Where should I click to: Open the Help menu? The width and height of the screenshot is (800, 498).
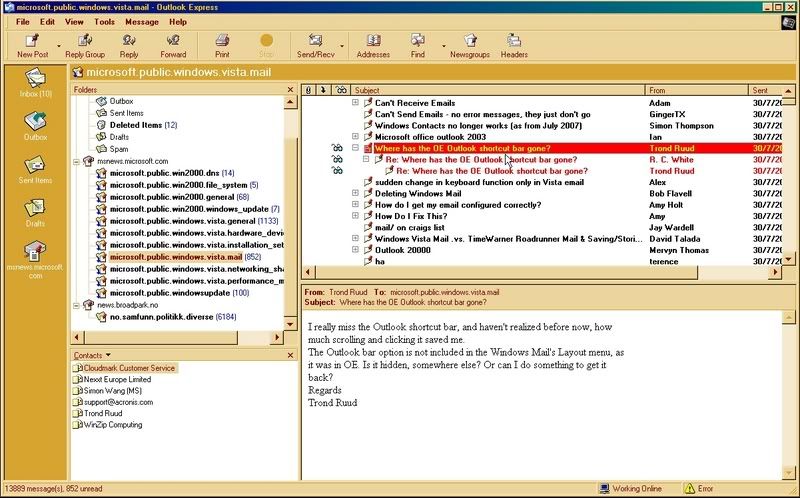point(178,22)
